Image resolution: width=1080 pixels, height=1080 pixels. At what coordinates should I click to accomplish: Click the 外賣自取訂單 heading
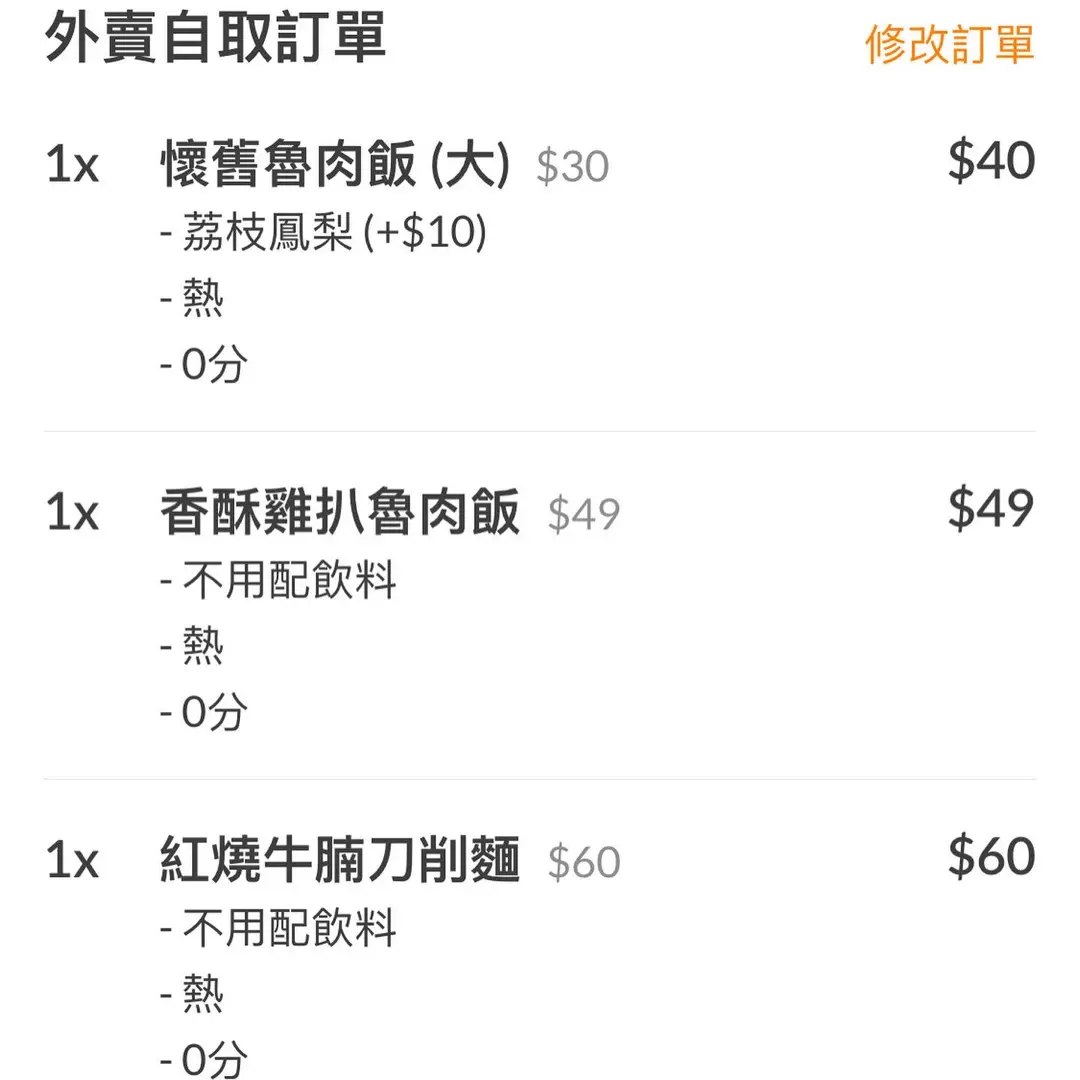pos(215,39)
